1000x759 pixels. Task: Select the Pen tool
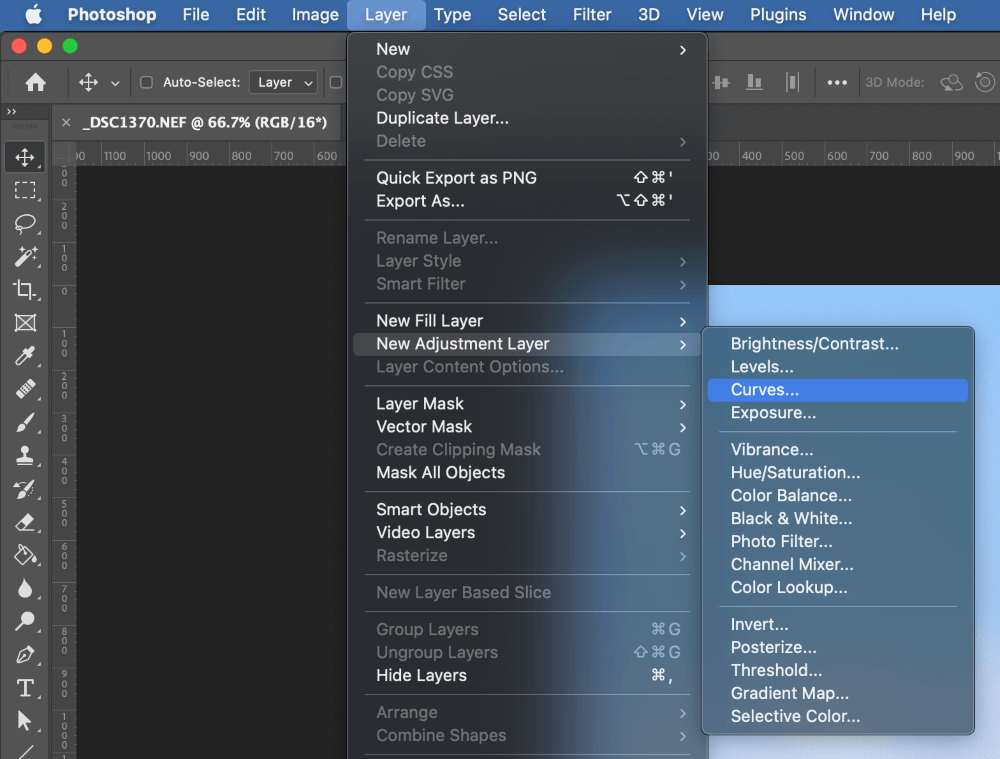25,655
